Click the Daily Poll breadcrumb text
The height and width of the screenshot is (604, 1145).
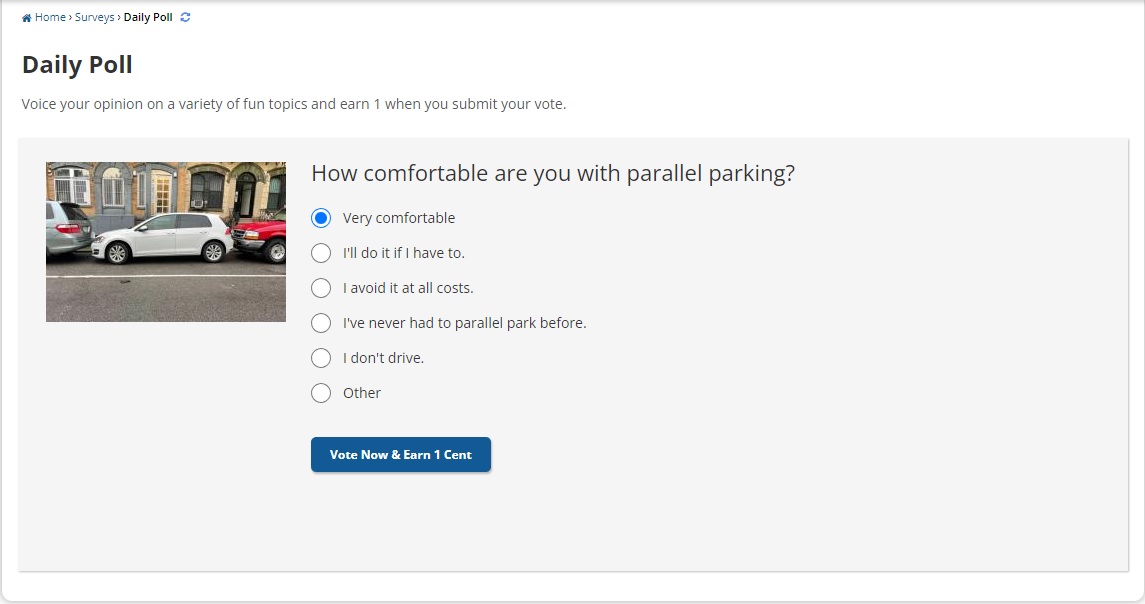pos(148,17)
